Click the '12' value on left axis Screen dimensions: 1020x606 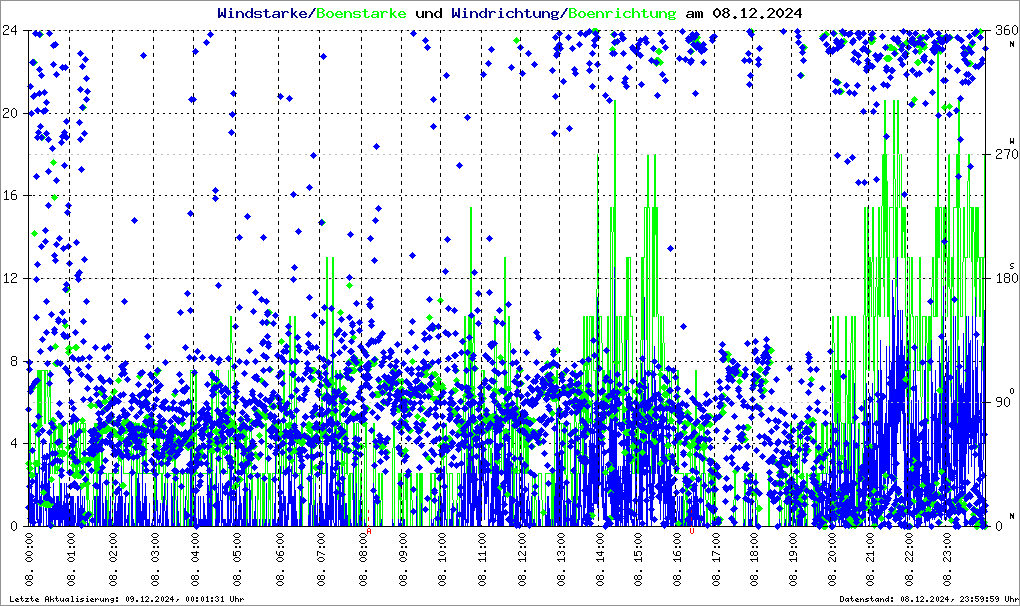9,278
